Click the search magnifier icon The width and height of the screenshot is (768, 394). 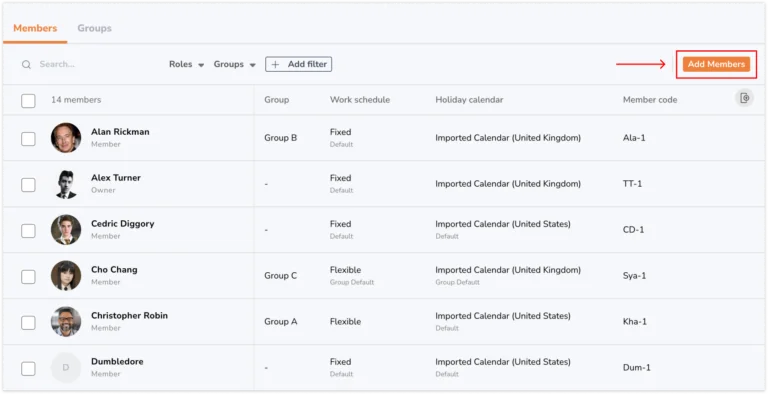(26, 65)
